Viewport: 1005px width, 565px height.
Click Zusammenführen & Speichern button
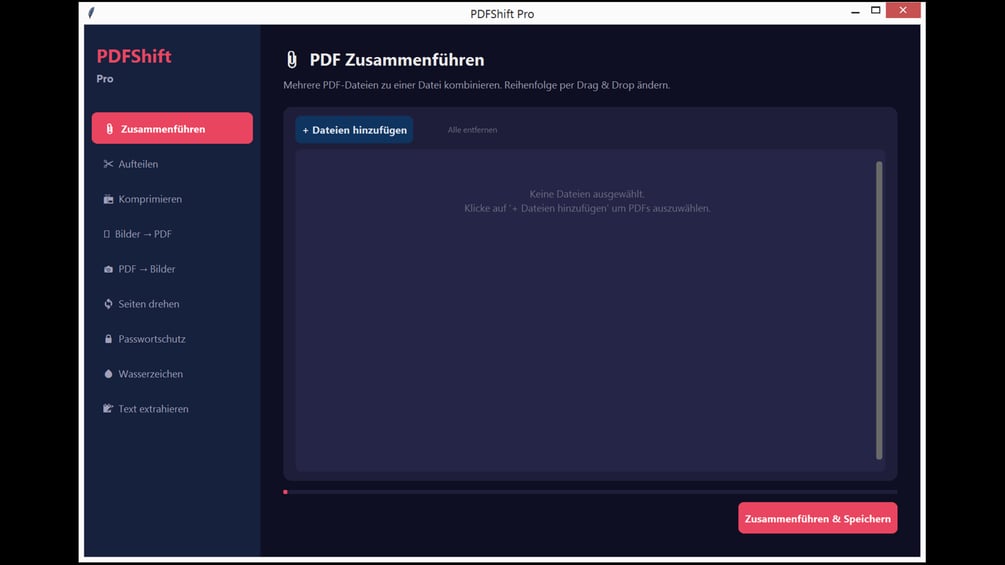tap(818, 518)
